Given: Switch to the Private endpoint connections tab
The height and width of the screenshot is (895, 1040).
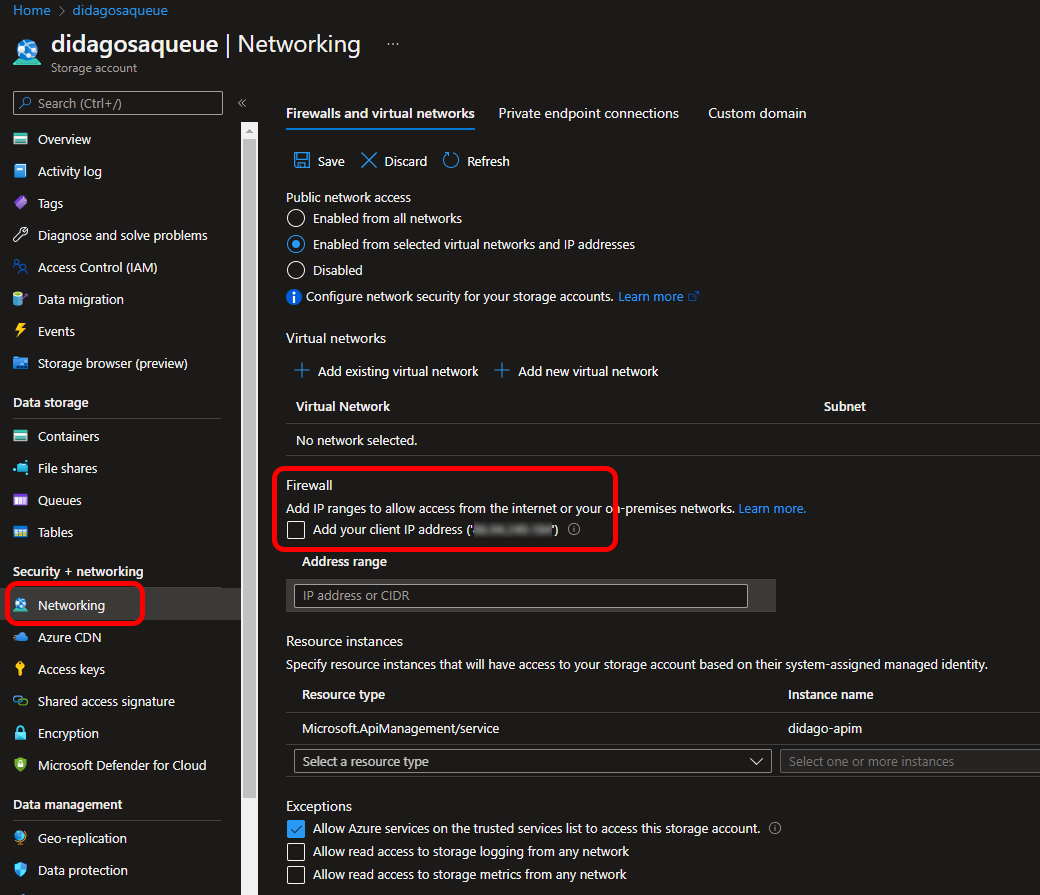Looking at the screenshot, I should click(588, 113).
